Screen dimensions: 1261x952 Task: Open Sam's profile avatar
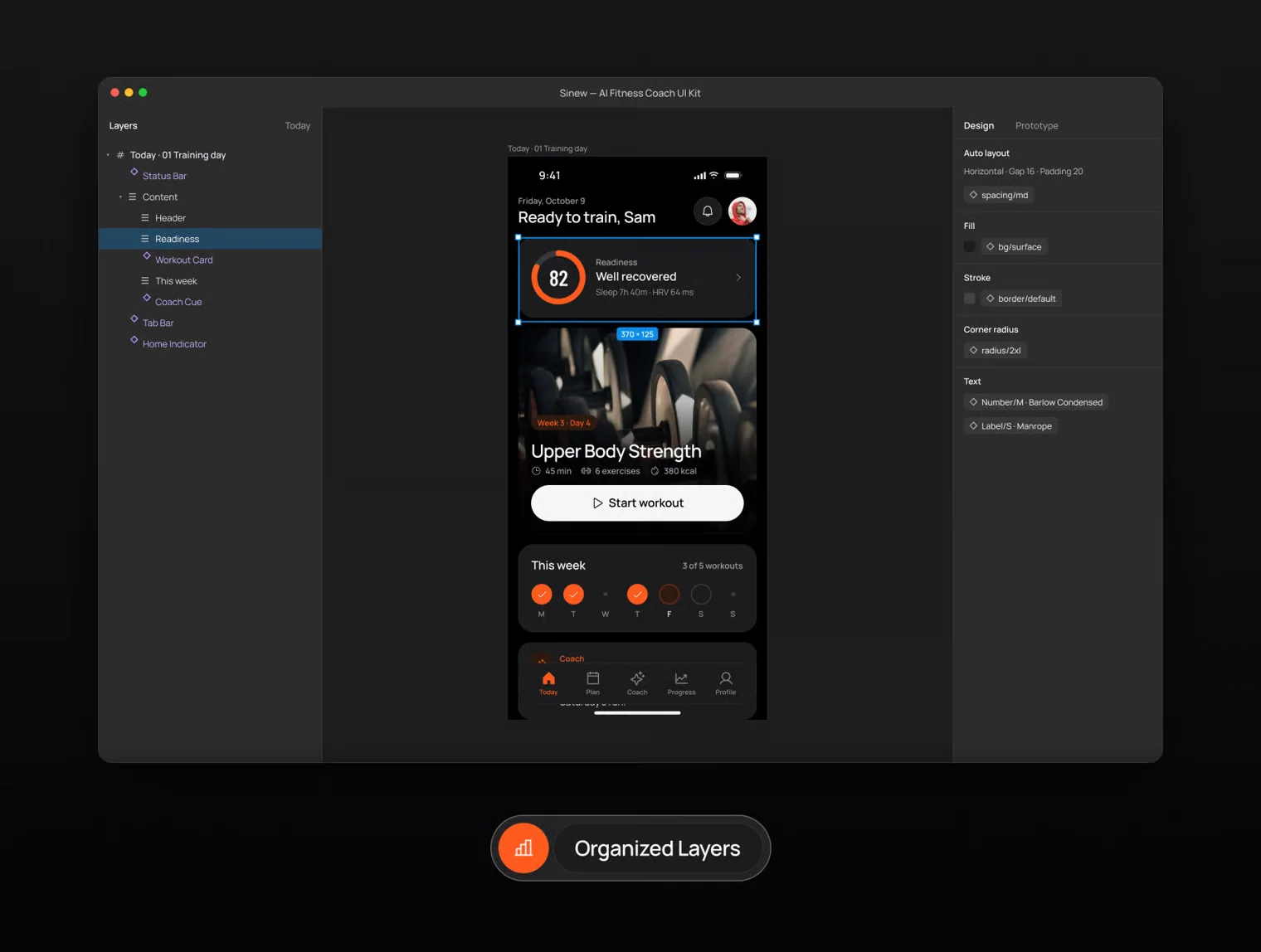[742, 211]
